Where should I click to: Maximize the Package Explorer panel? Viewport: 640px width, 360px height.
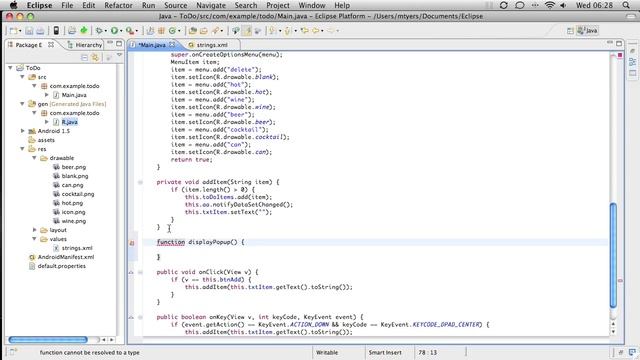(x=119, y=43)
